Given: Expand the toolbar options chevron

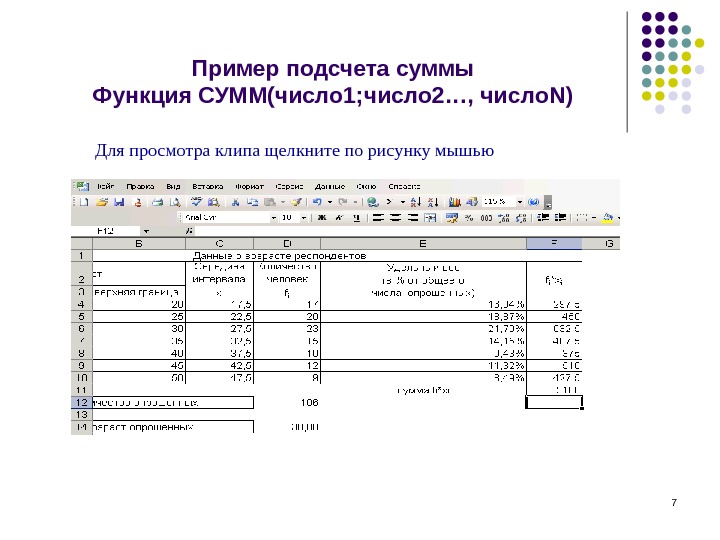Looking at the screenshot, I should [548, 202].
